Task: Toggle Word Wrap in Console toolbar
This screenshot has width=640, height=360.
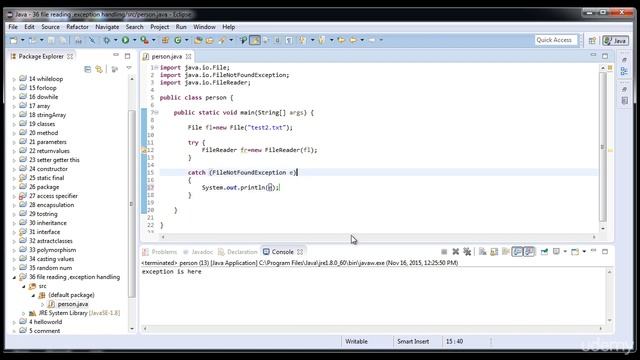Action: [x=505, y=252]
